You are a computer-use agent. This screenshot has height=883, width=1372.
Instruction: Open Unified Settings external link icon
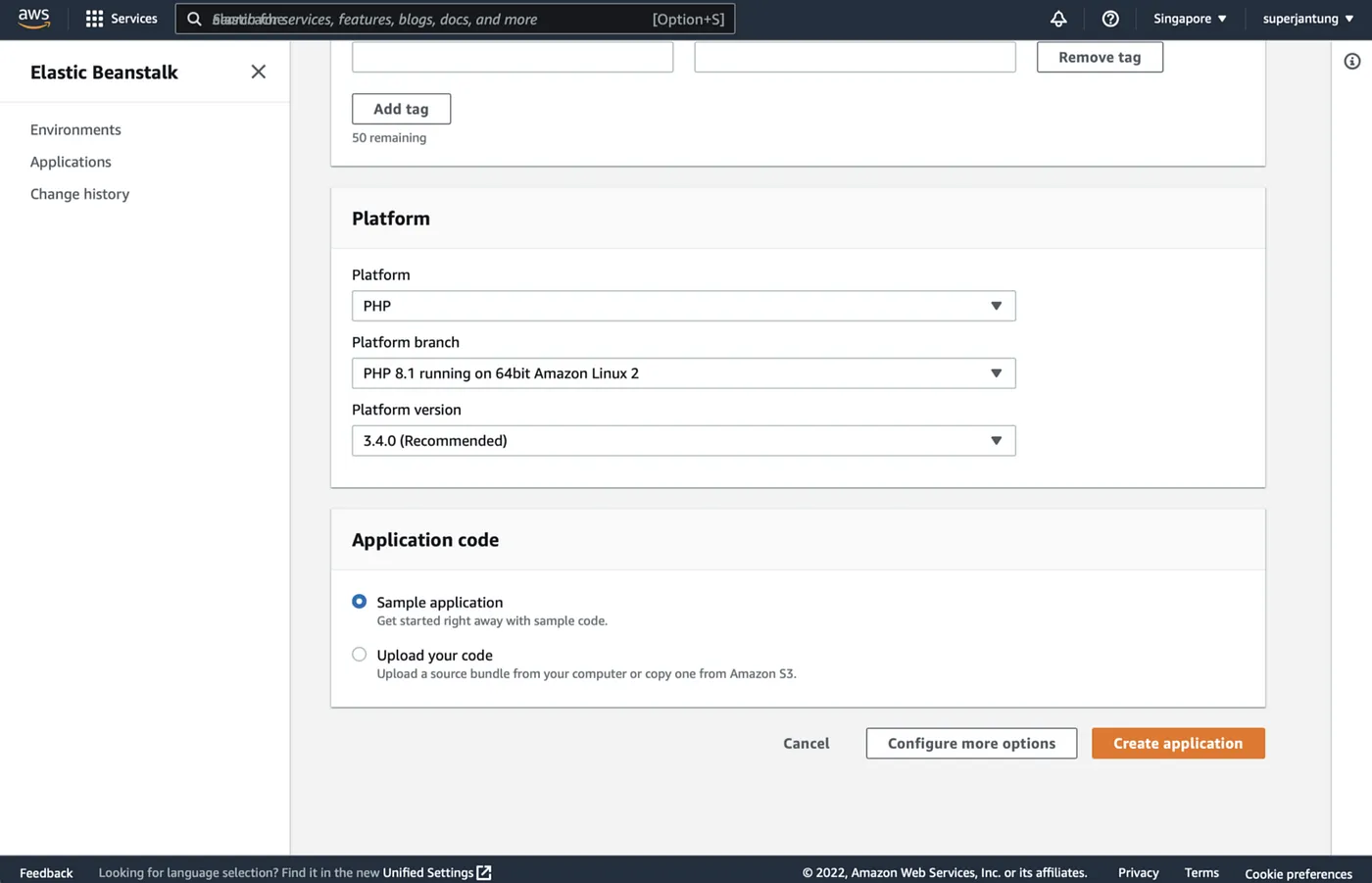tap(484, 872)
